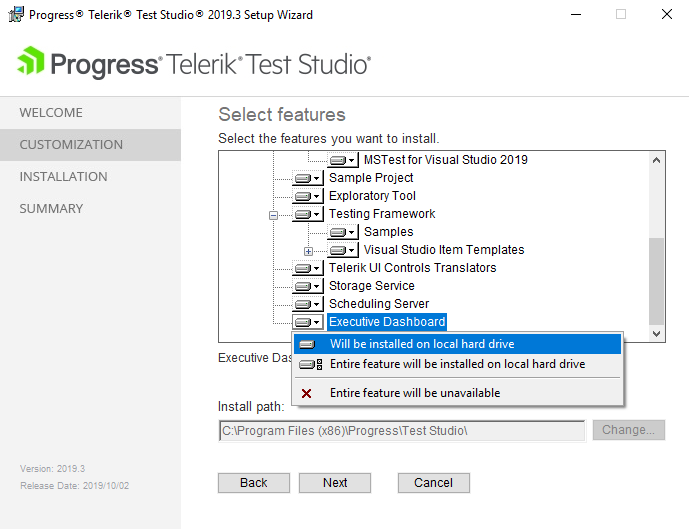Minimize the setup wizard window
The width and height of the screenshot is (689, 529).
click(x=576, y=14)
